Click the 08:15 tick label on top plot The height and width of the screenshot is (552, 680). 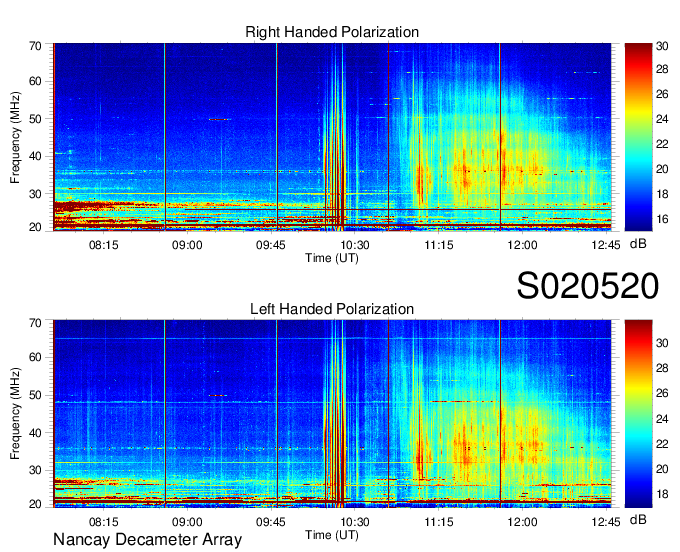104,245
